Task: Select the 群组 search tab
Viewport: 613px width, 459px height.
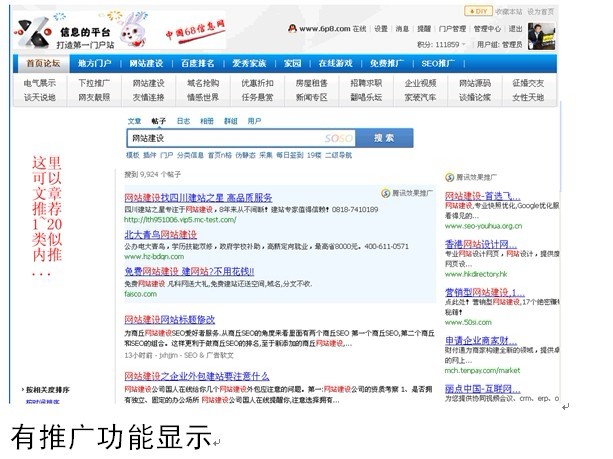Action: tap(231, 121)
